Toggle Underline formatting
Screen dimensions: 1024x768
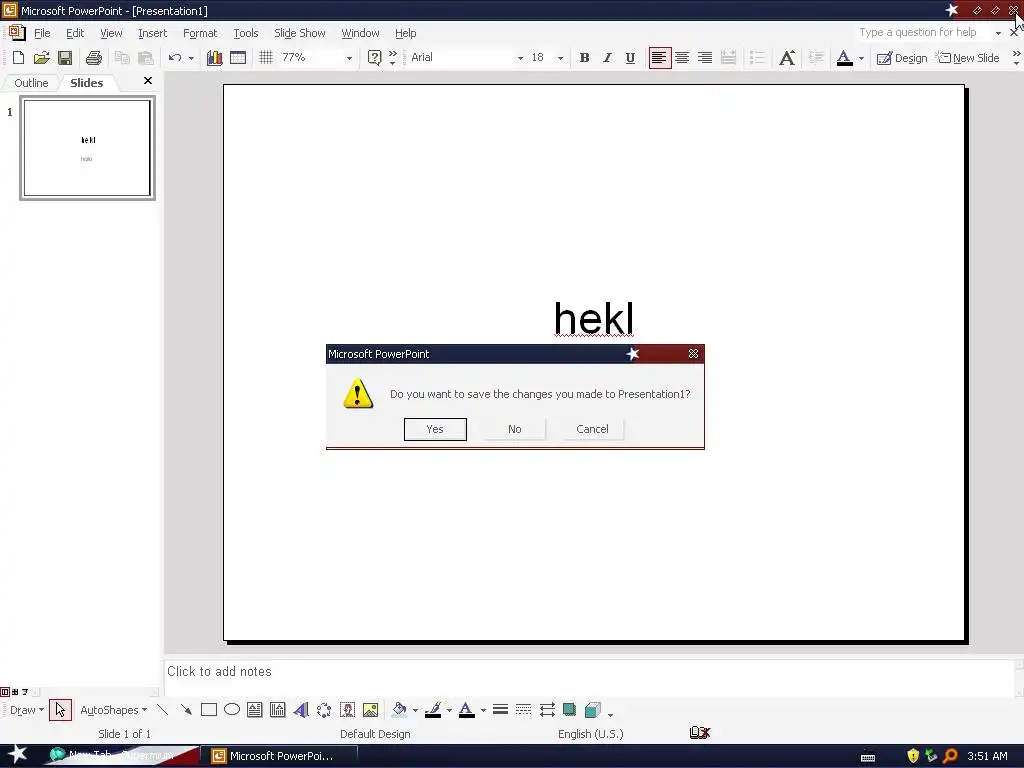[630, 57]
